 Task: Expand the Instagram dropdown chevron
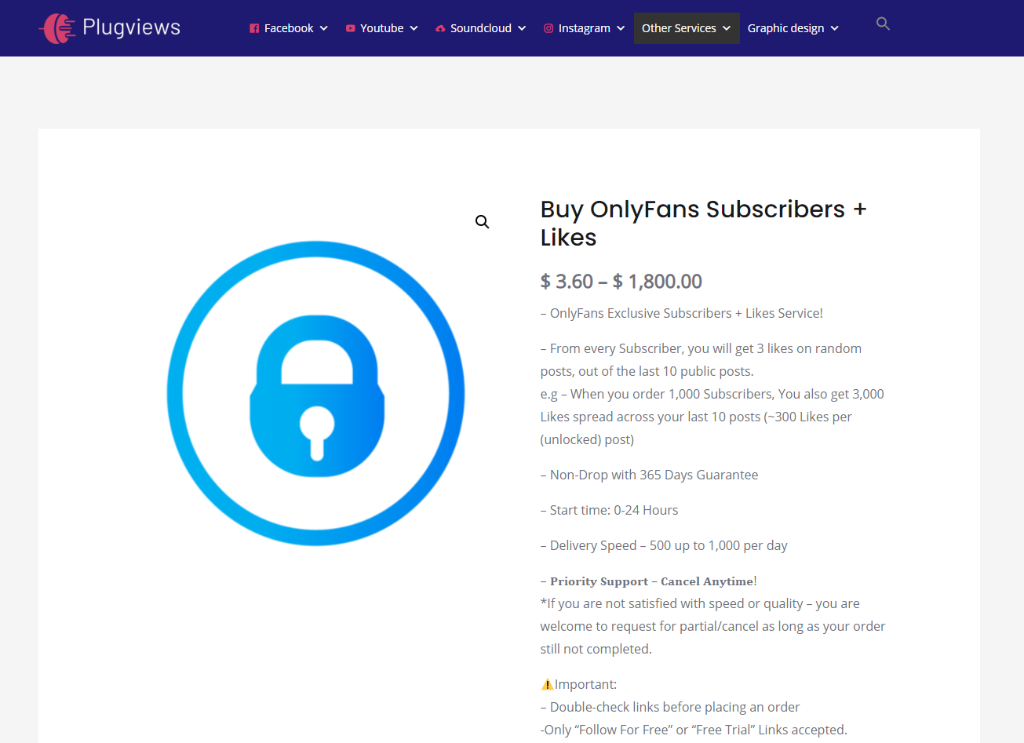(x=620, y=28)
